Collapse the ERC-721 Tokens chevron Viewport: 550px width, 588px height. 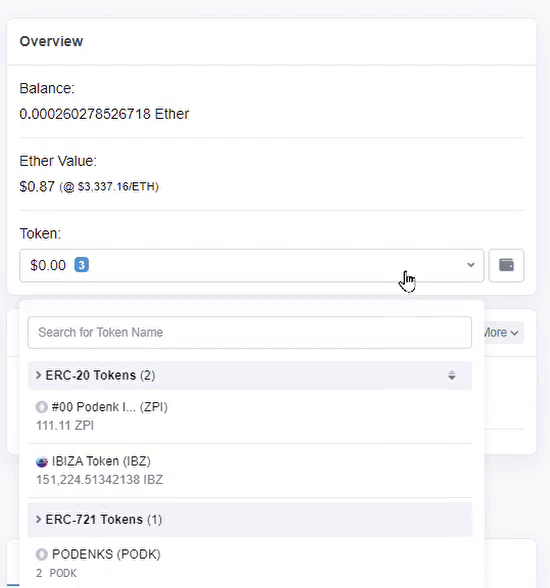tap(38, 519)
